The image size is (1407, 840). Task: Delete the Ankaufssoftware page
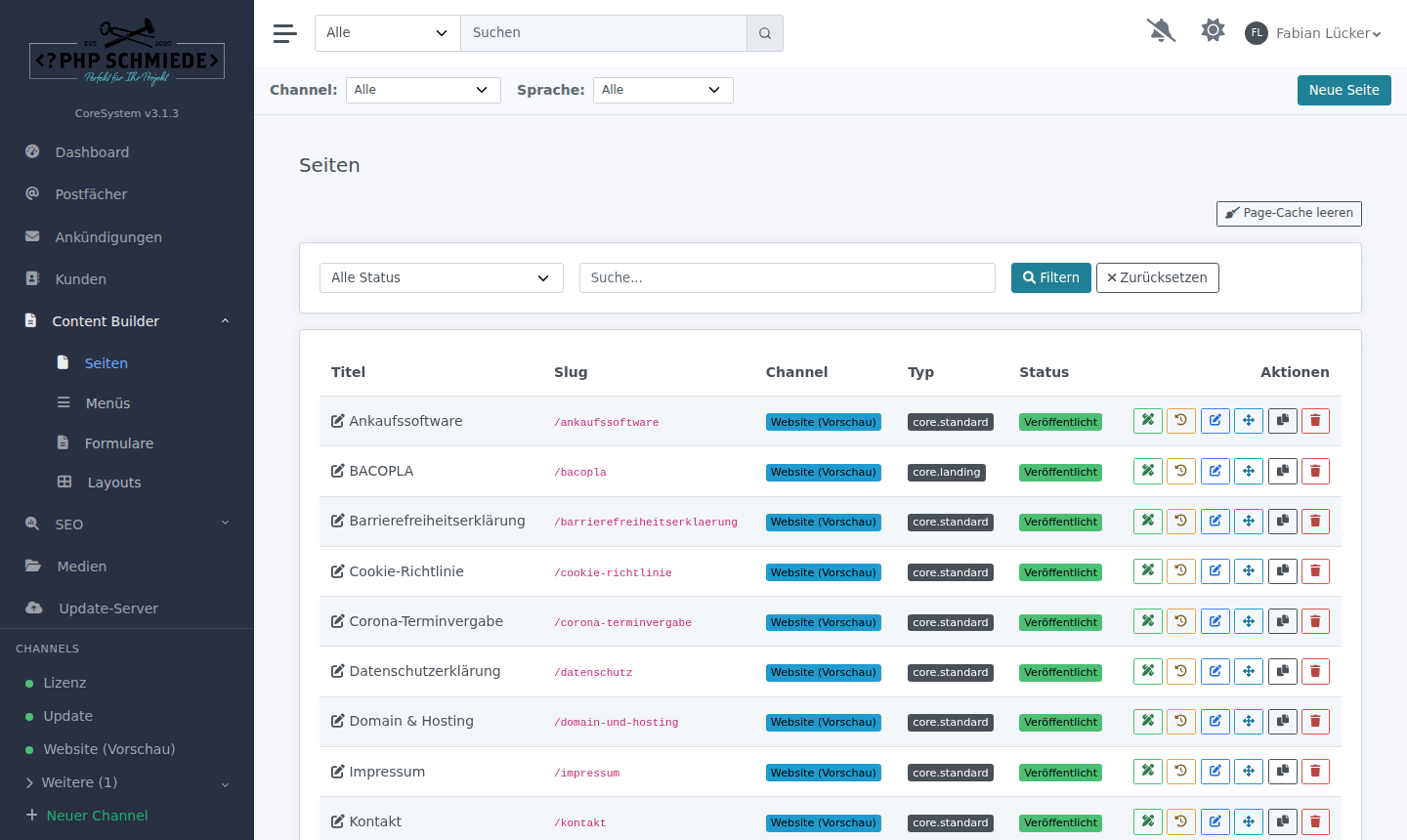(x=1316, y=421)
